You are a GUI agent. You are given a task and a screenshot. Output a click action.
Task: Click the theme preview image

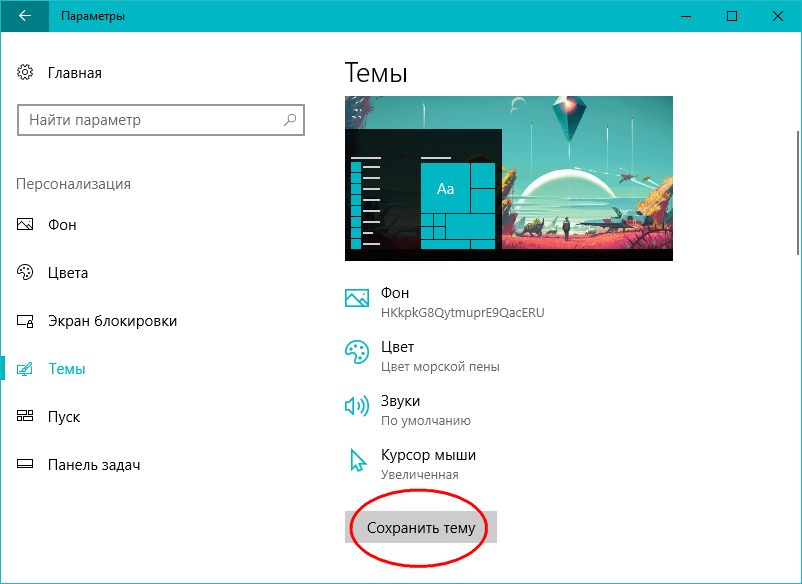[509, 178]
